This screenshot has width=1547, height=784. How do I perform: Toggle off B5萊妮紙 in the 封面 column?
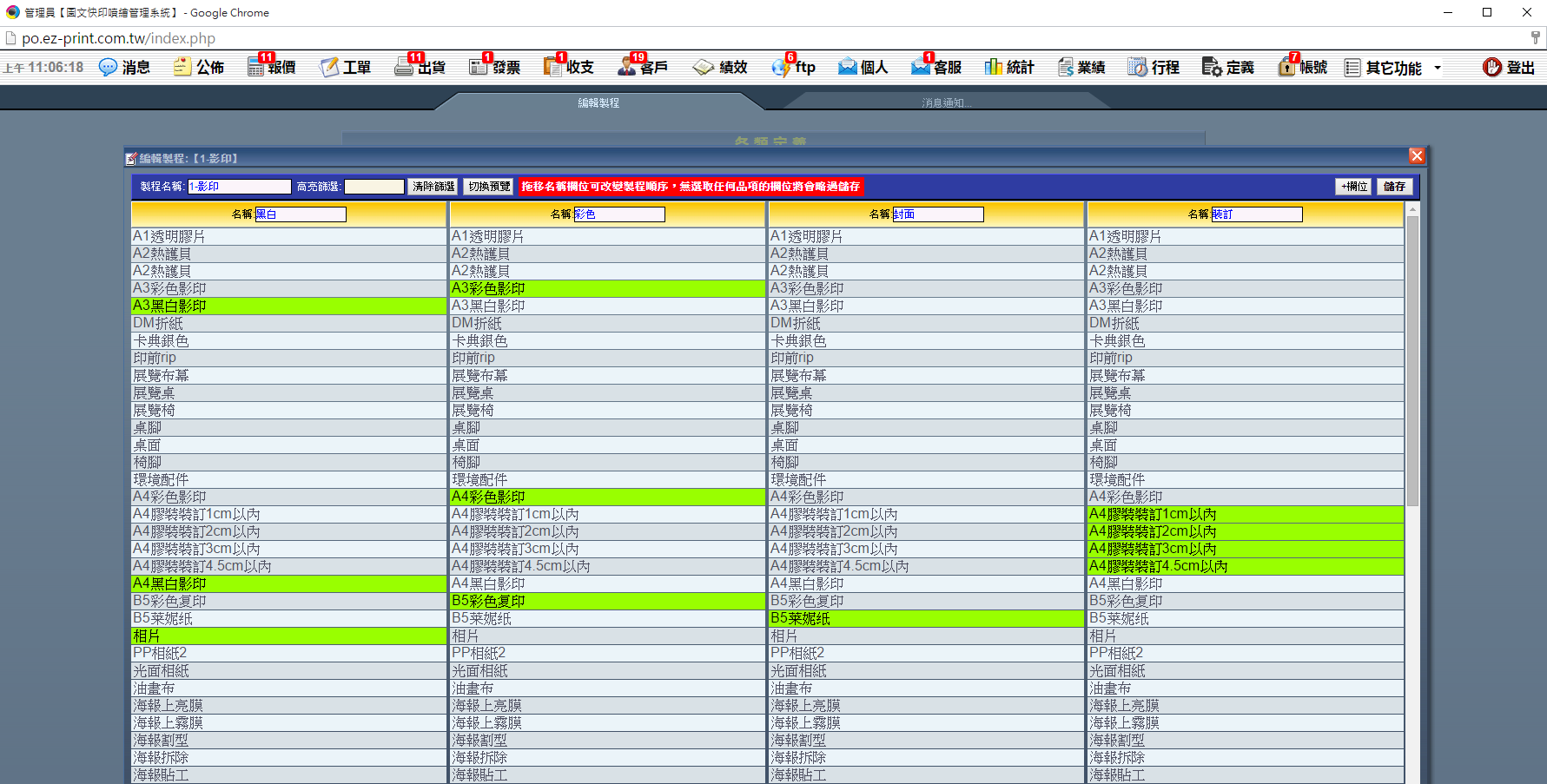click(x=926, y=618)
